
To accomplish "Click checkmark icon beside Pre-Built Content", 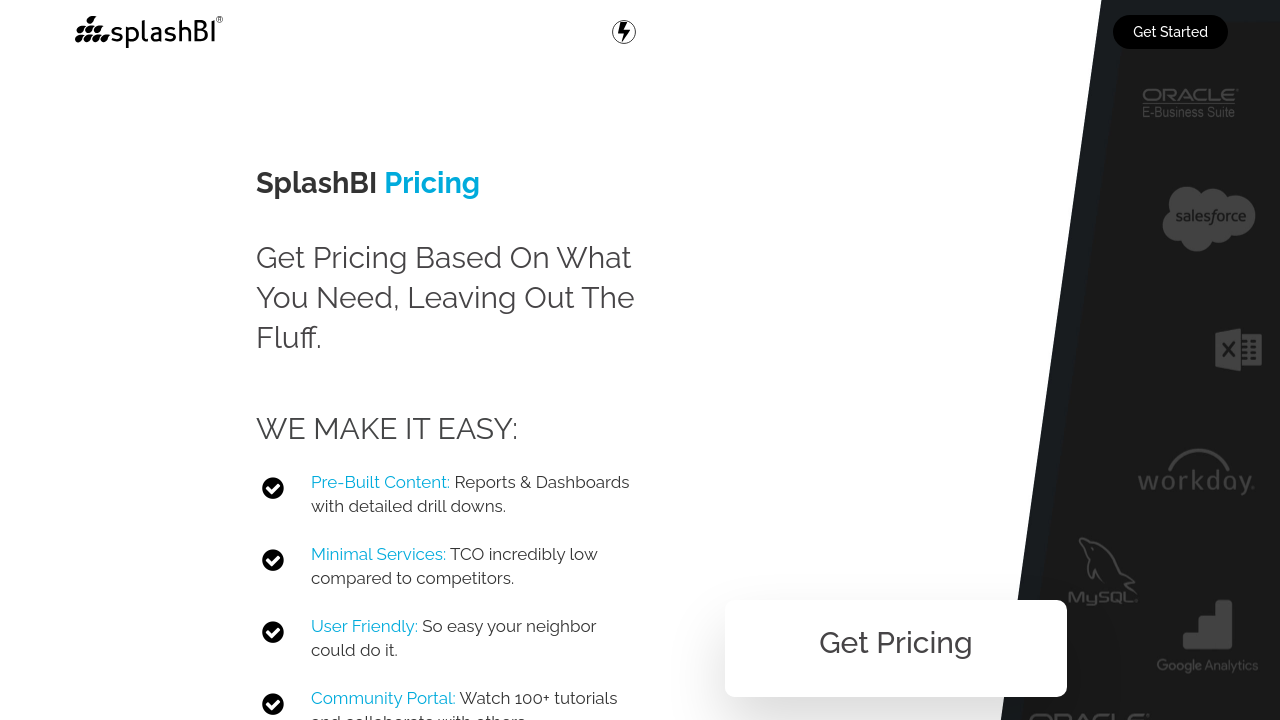I will tap(273, 488).
